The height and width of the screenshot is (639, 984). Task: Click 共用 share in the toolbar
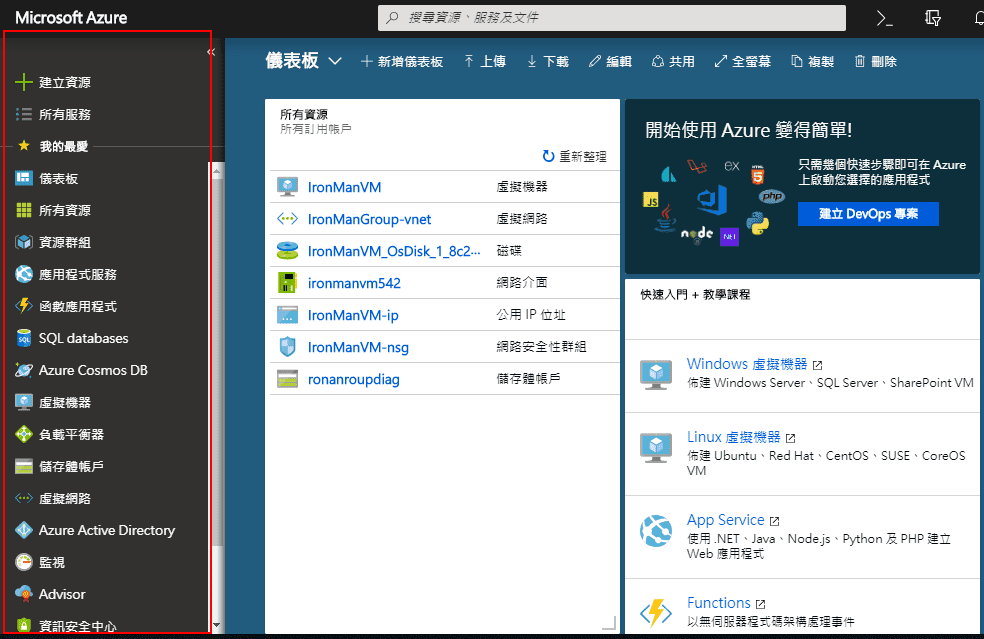(x=673, y=62)
